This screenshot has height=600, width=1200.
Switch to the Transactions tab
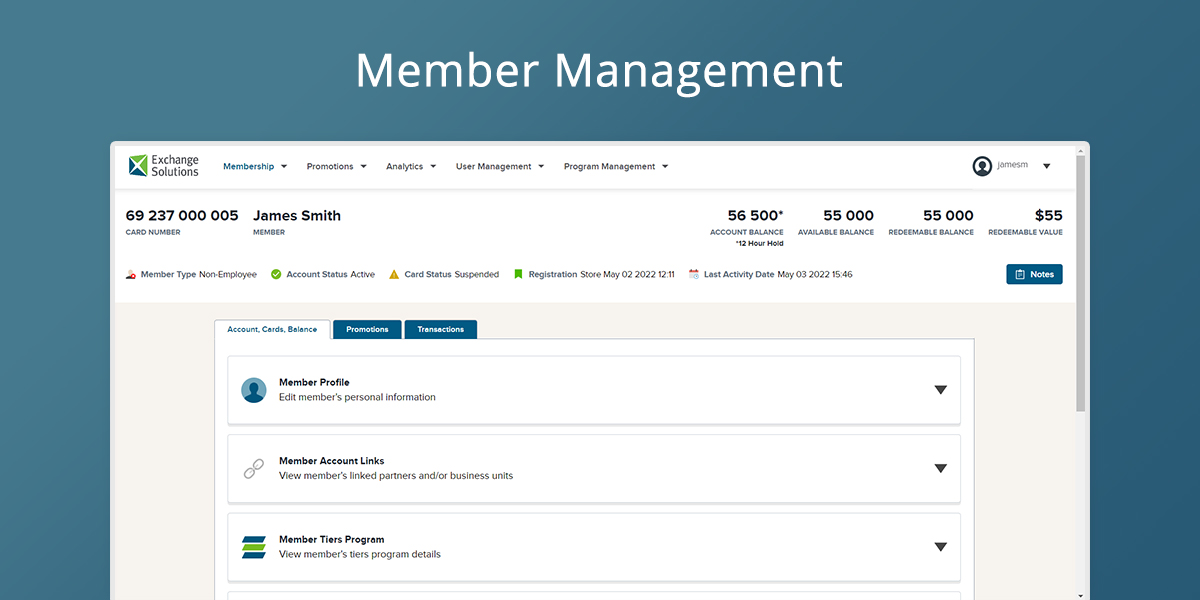(x=441, y=329)
